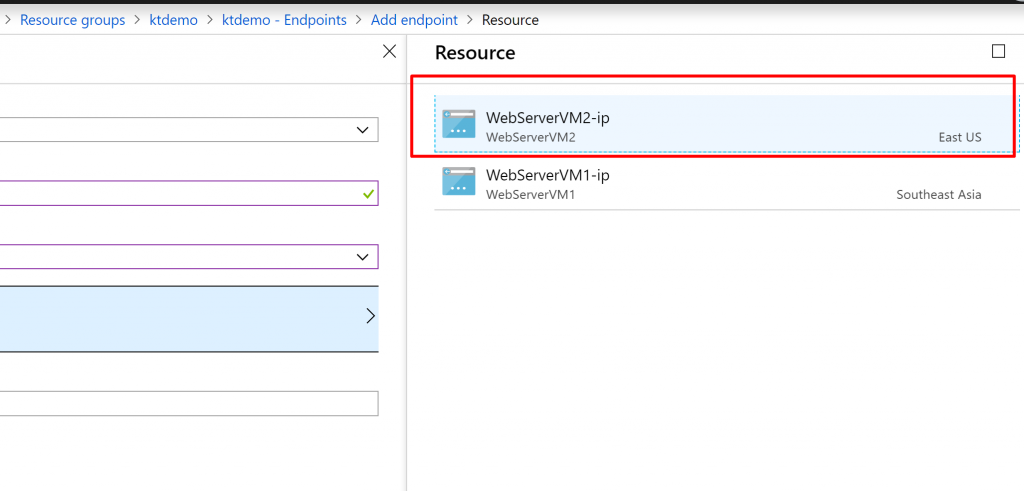The height and width of the screenshot is (491, 1024).
Task: Close the Add endpoint blade with X
Action: (389, 52)
